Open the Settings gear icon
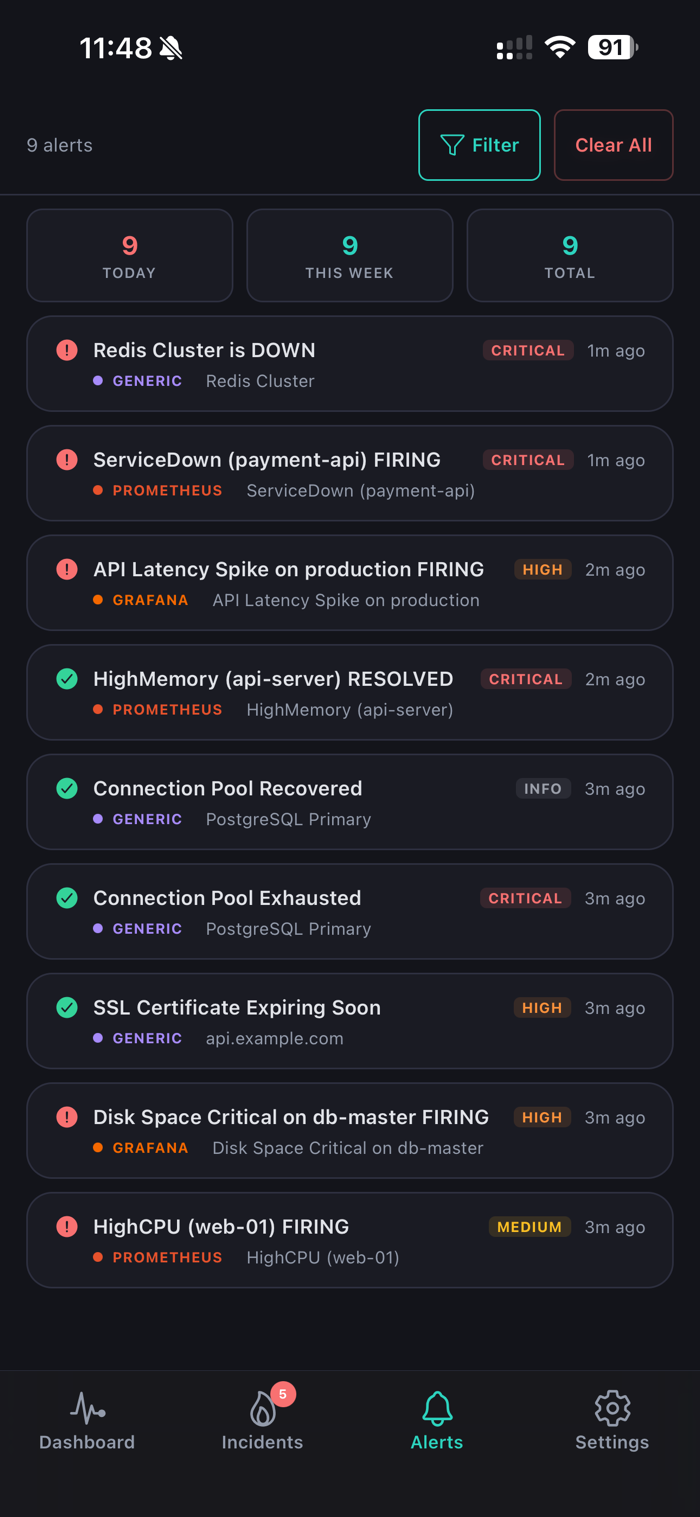 click(612, 1408)
